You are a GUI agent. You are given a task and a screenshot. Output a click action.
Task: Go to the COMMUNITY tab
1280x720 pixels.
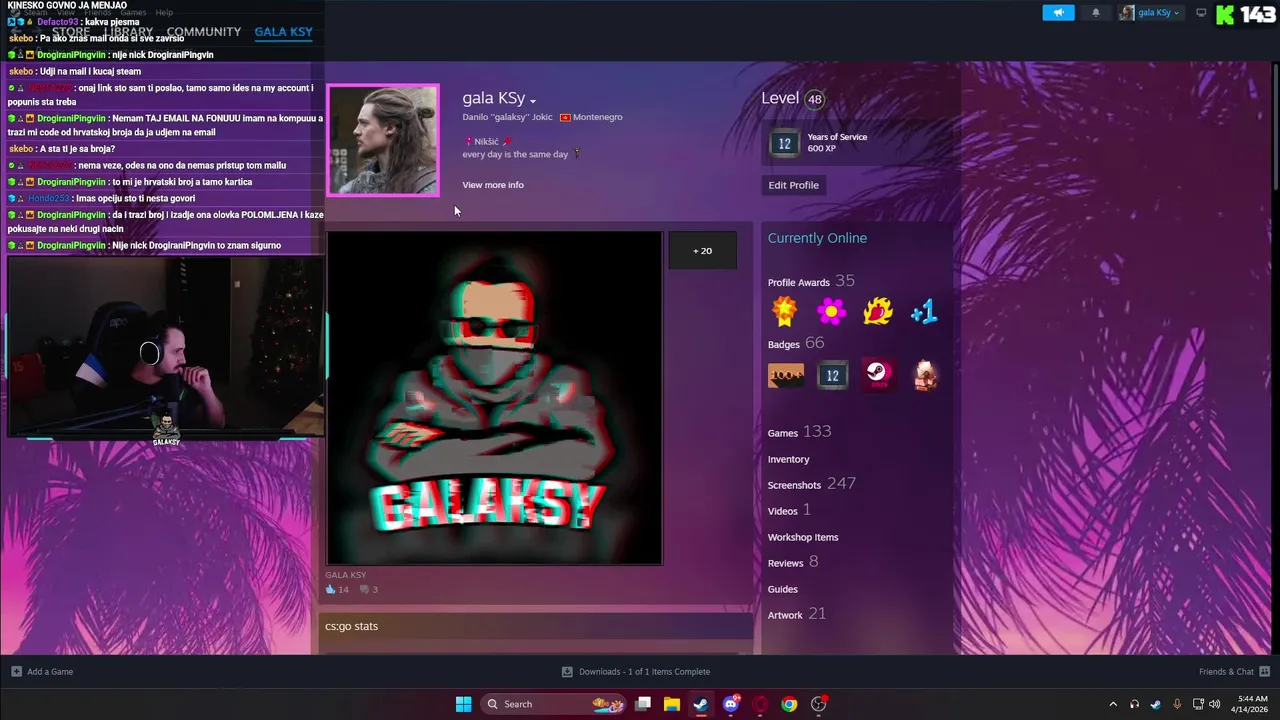pos(204,32)
